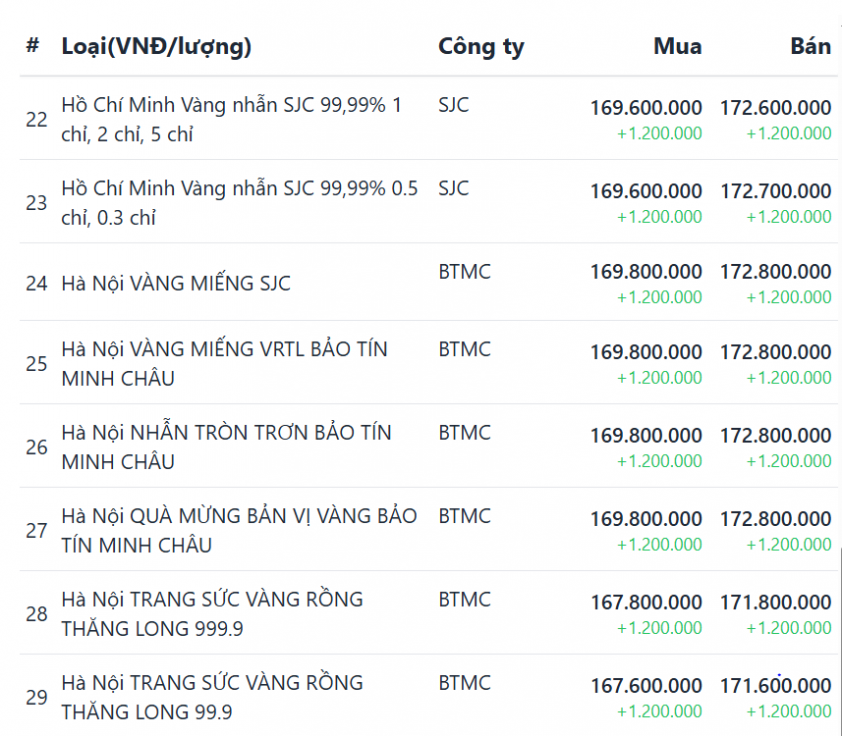Click row number 26
The height and width of the screenshot is (736, 842).
click(x=37, y=447)
